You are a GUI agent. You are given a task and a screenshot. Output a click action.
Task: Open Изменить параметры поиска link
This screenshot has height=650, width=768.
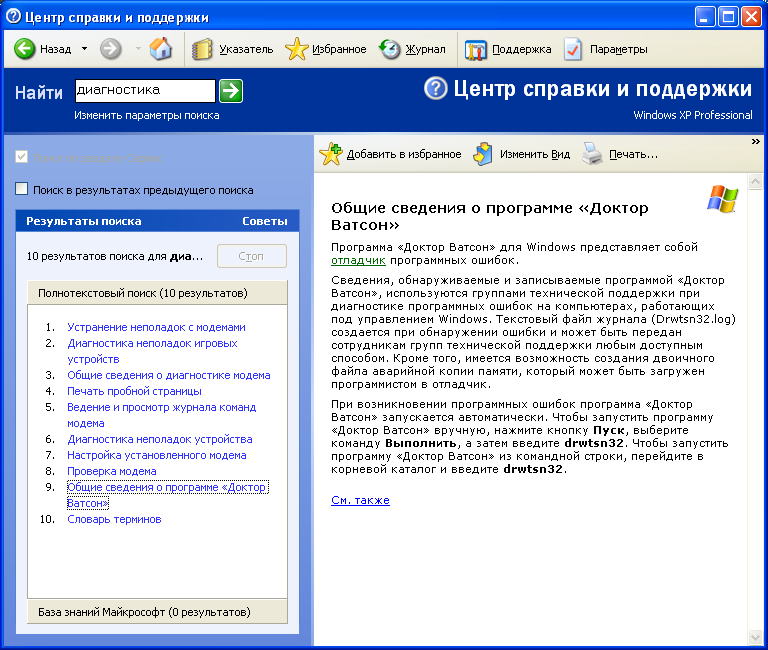click(146, 115)
